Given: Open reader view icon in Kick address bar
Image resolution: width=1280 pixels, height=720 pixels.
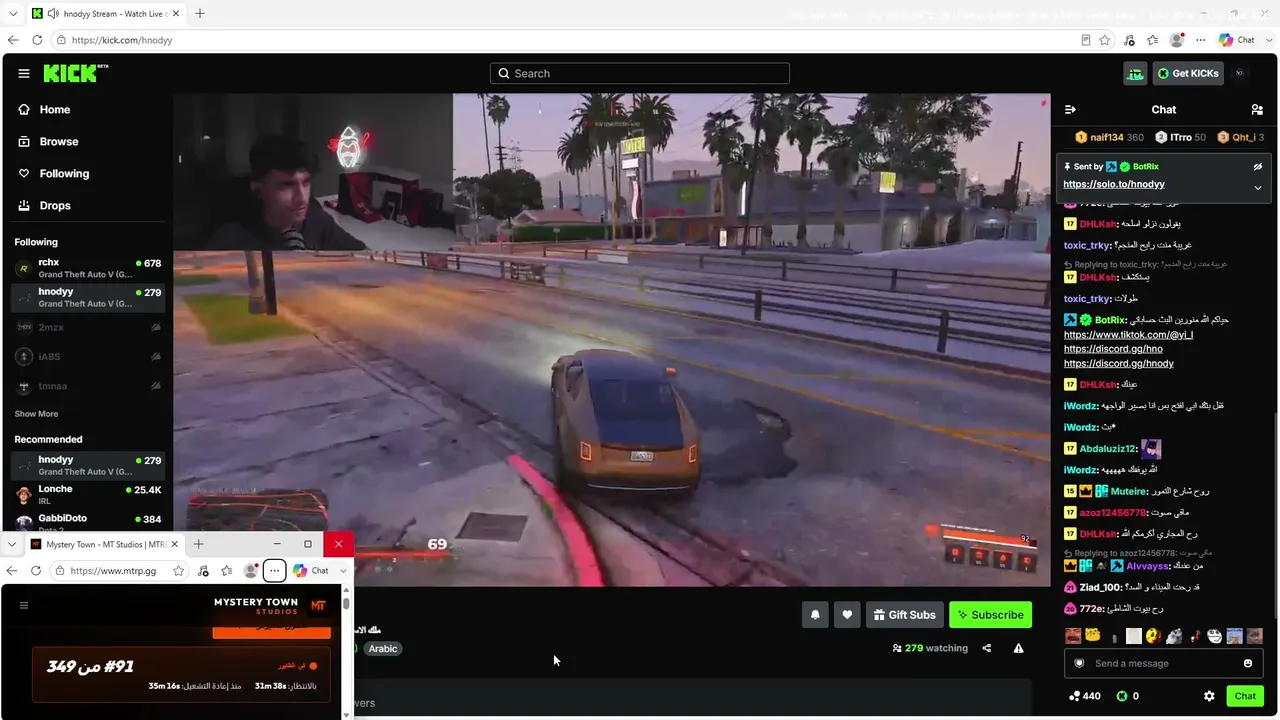Looking at the screenshot, I should (1086, 40).
